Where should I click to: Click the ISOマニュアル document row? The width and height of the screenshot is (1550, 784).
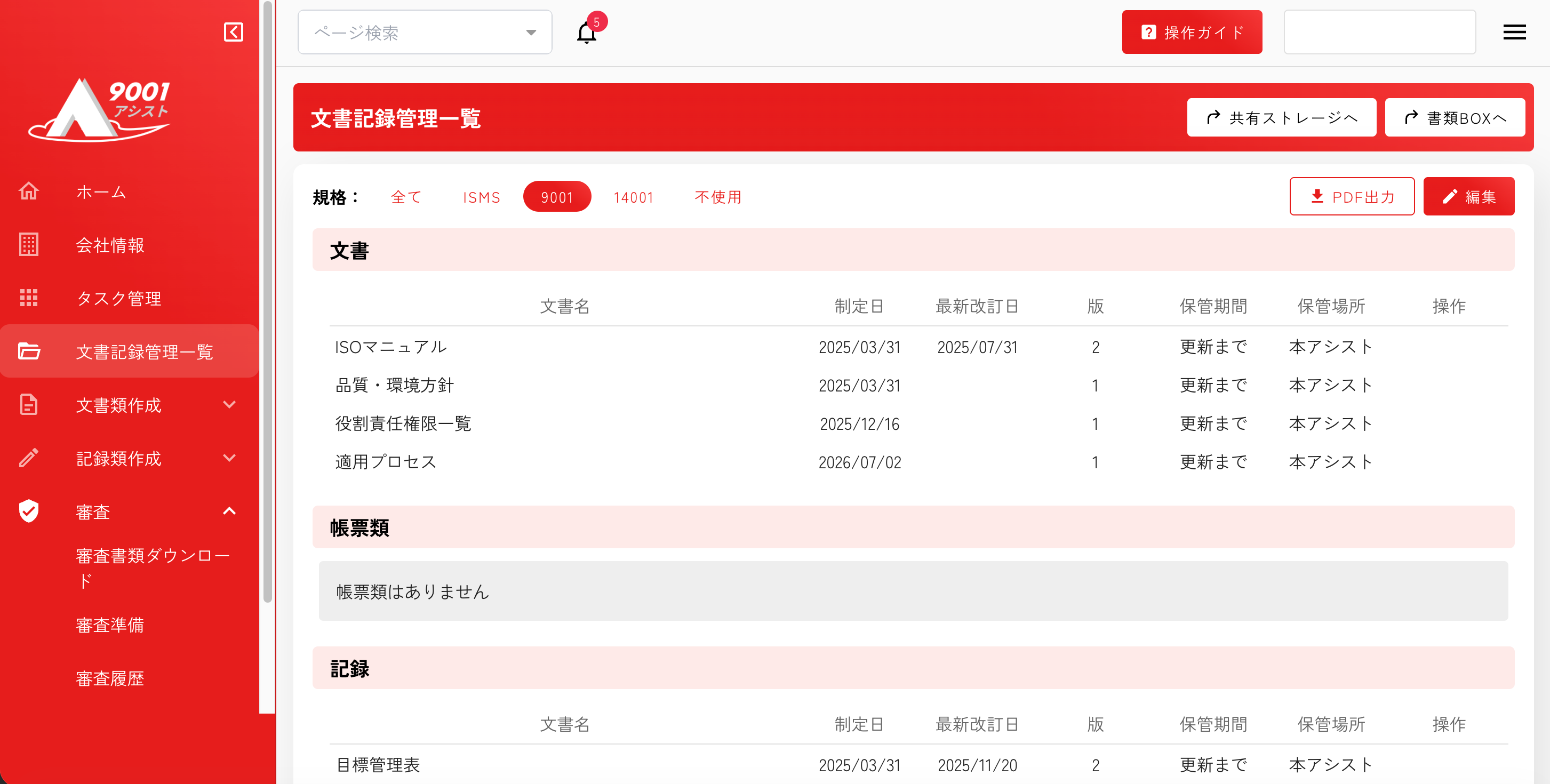(x=919, y=347)
